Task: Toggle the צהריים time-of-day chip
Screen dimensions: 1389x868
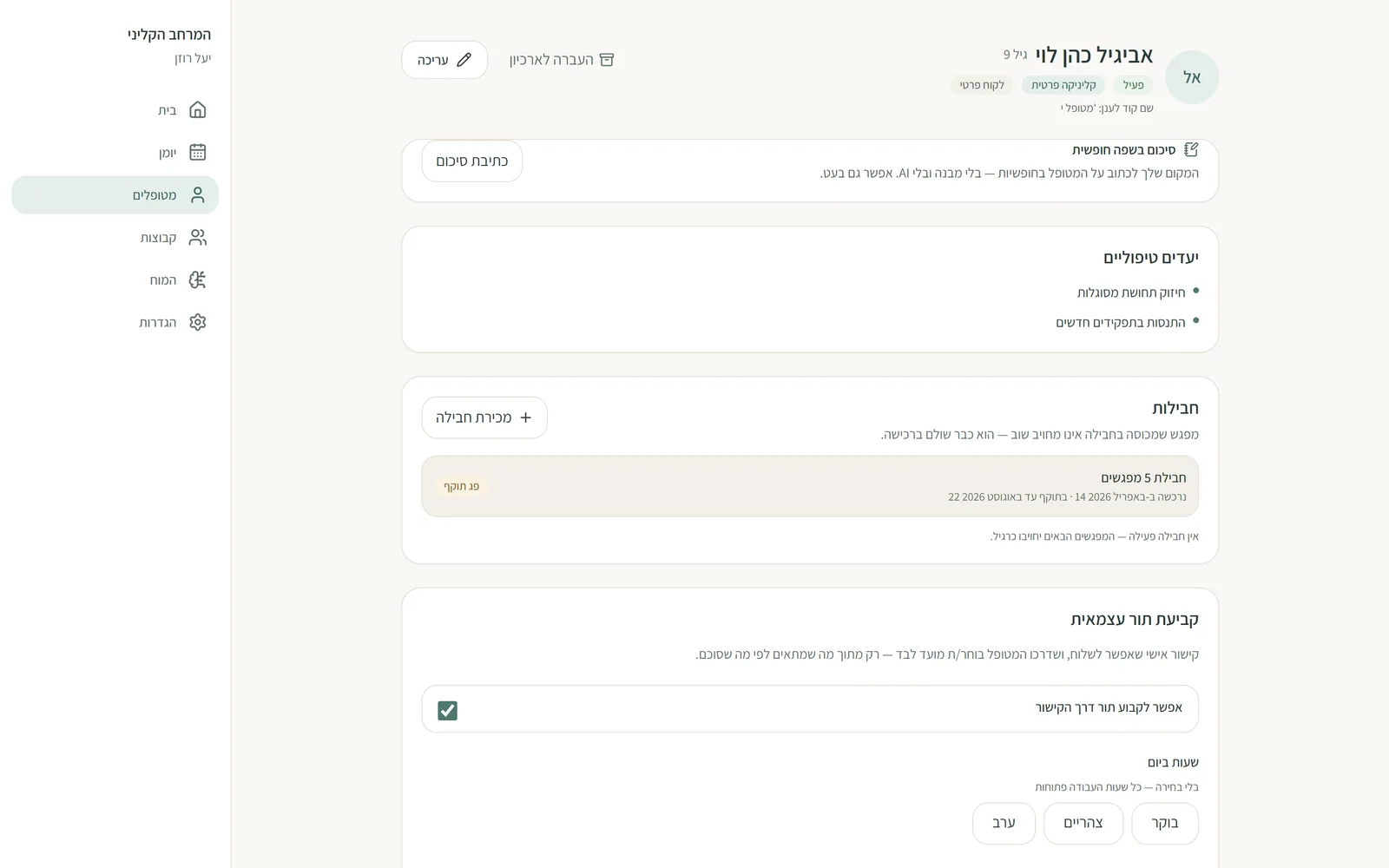Action: point(1083,823)
